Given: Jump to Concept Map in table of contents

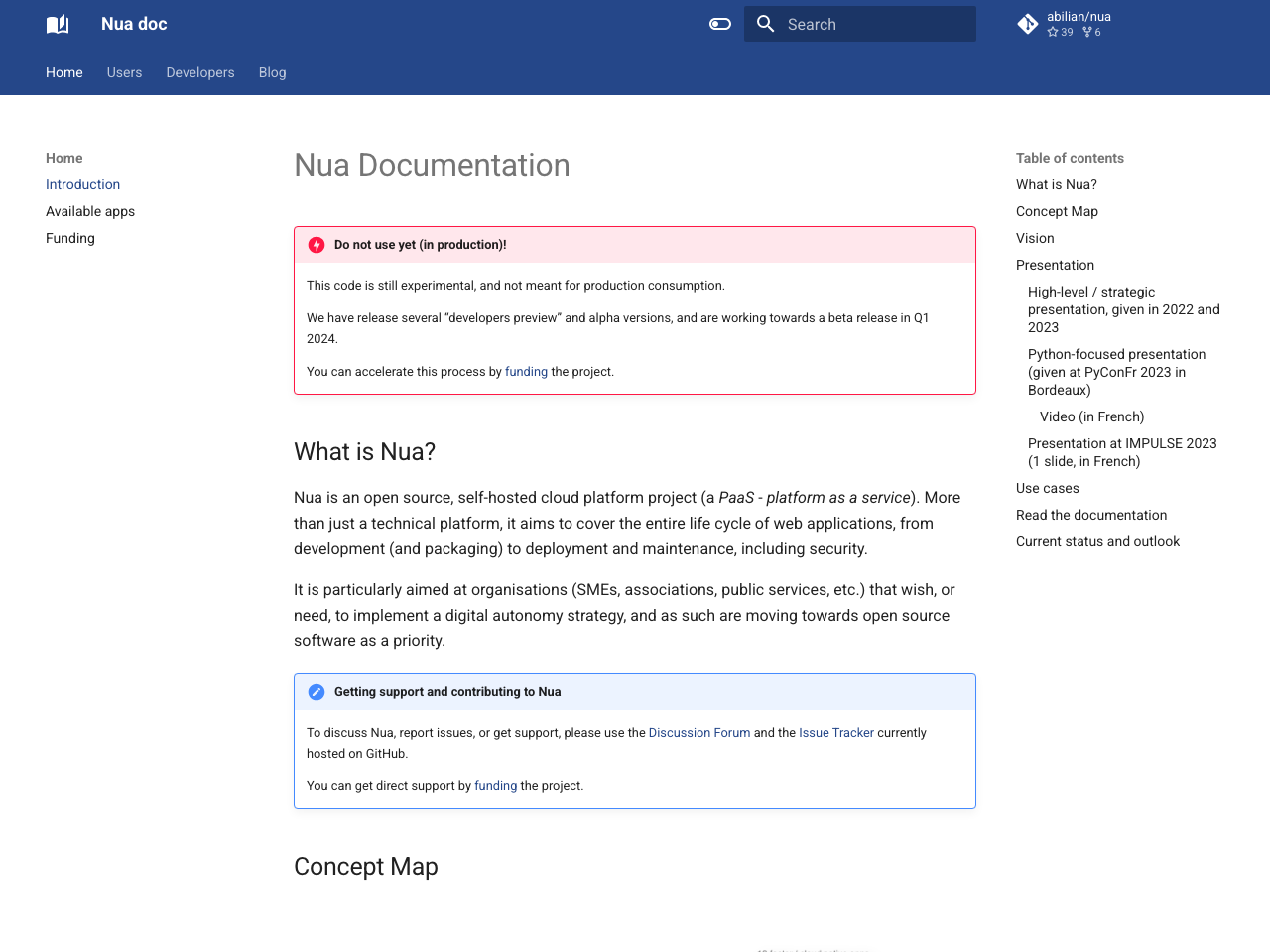Looking at the screenshot, I should click(x=1057, y=211).
